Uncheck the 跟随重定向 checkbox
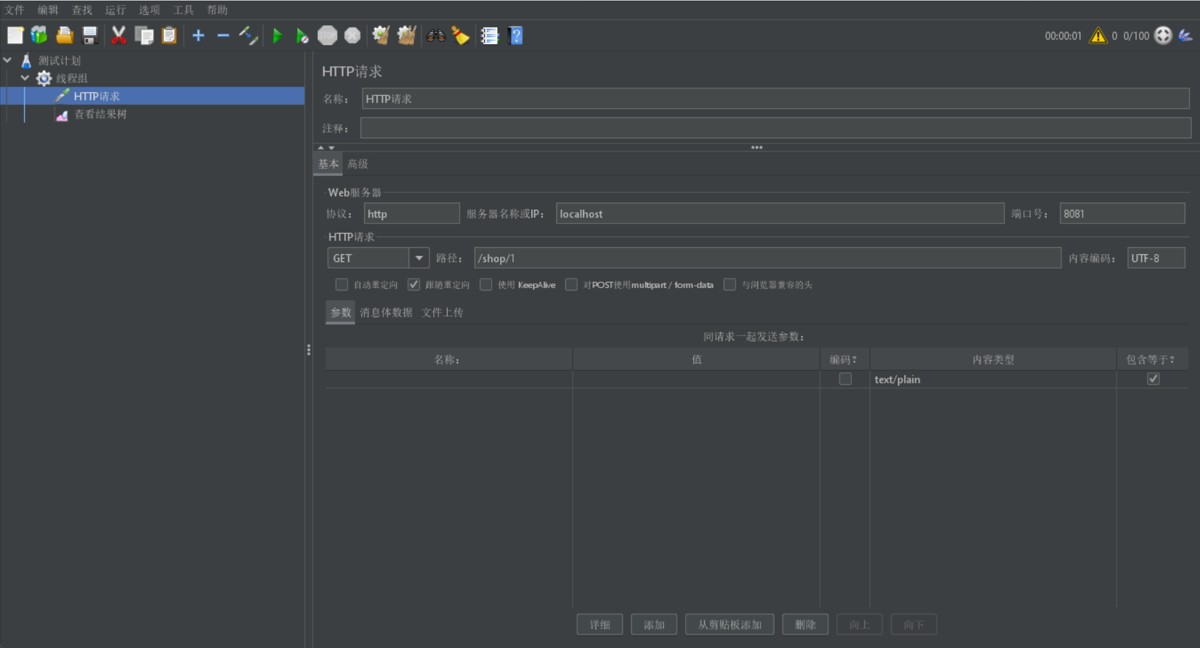Screen dimensions: 1200x648 [414, 285]
